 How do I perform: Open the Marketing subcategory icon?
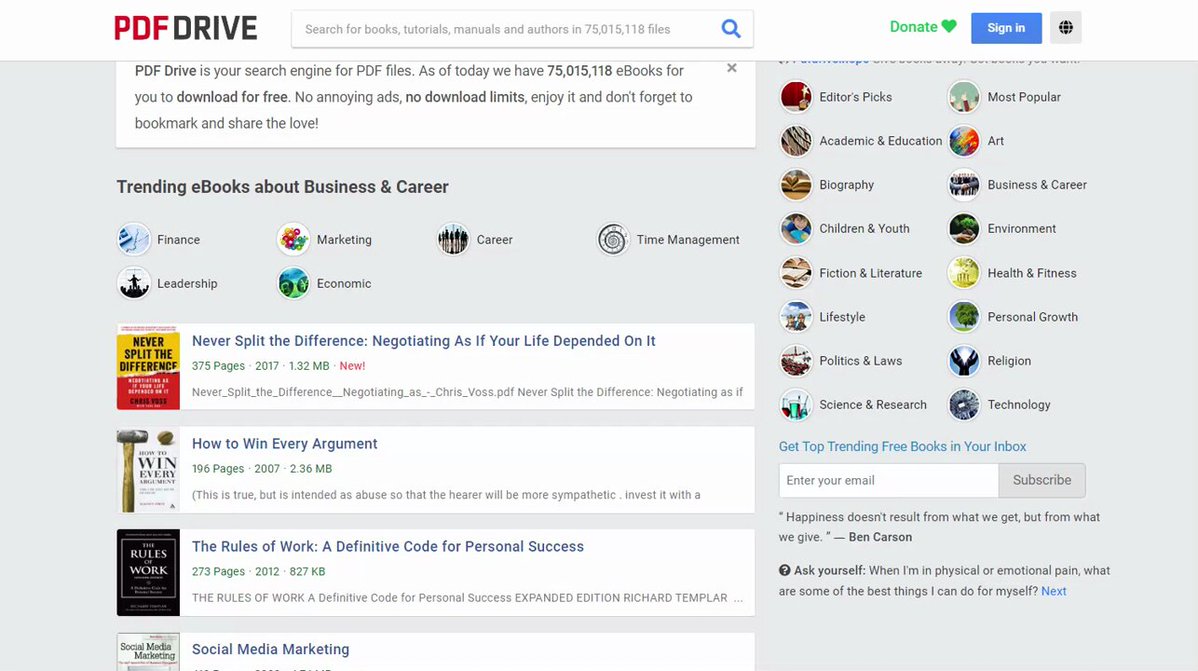click(294, 240)
